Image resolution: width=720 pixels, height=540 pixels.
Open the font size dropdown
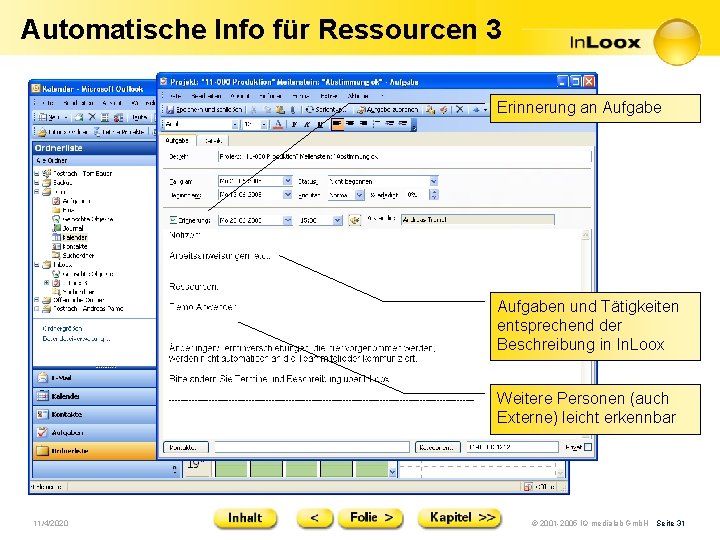tap(264, 124)
